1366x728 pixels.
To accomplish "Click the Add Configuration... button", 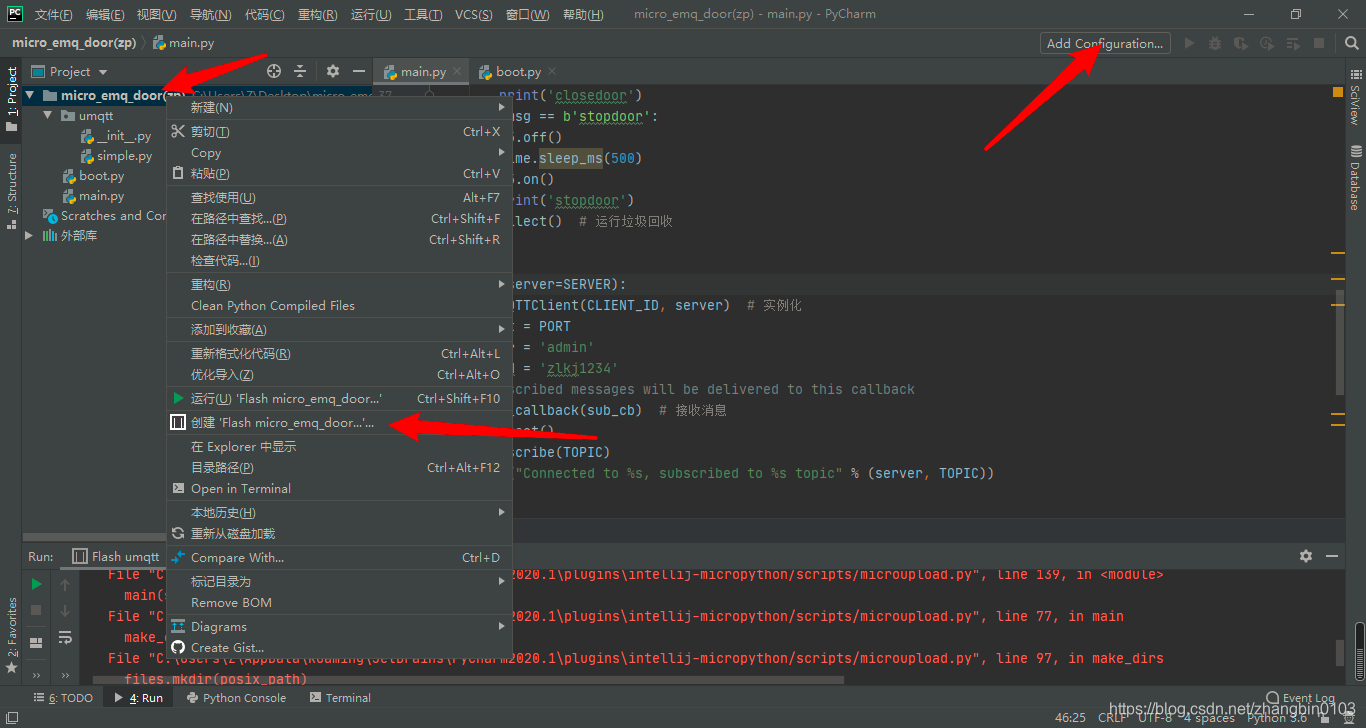I will [x=1105, y=43].
